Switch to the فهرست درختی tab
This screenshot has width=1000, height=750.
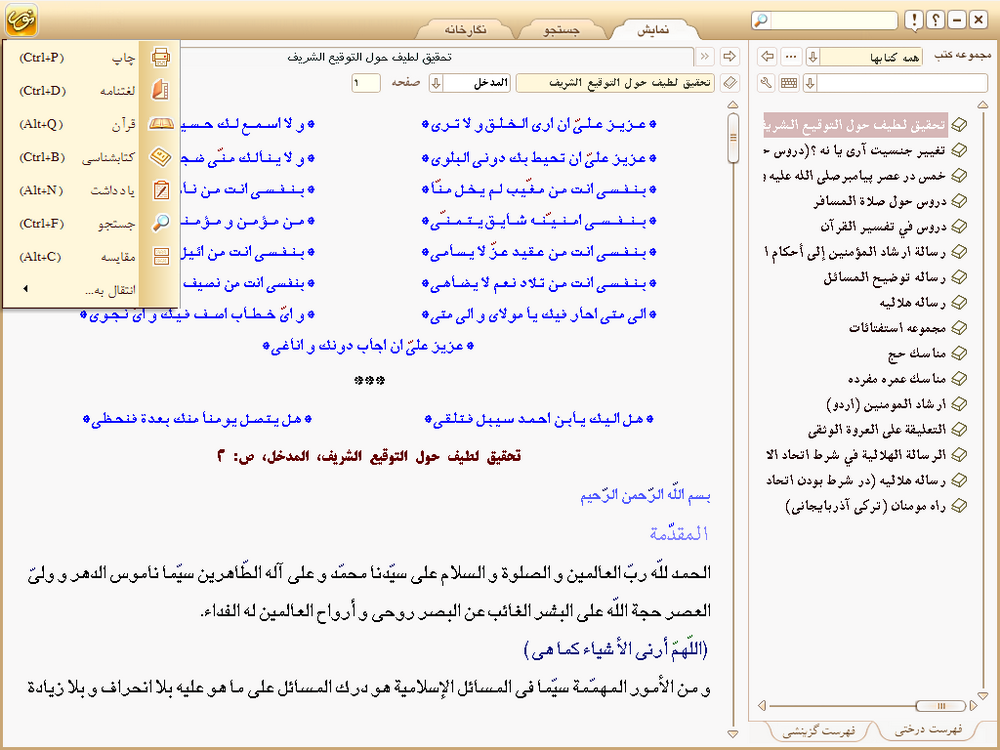pos(929,730)
